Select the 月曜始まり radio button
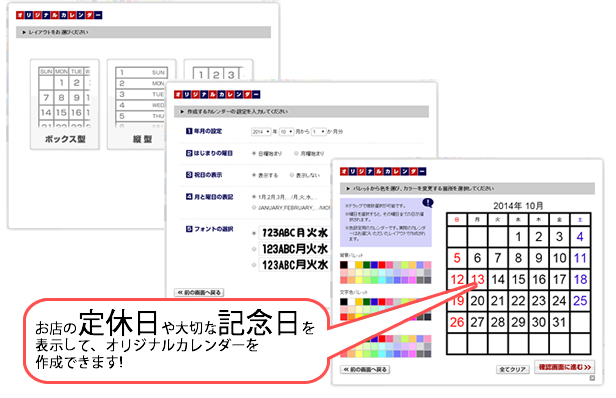The height and width of the screenshot is (398, 616). point(296,154)
